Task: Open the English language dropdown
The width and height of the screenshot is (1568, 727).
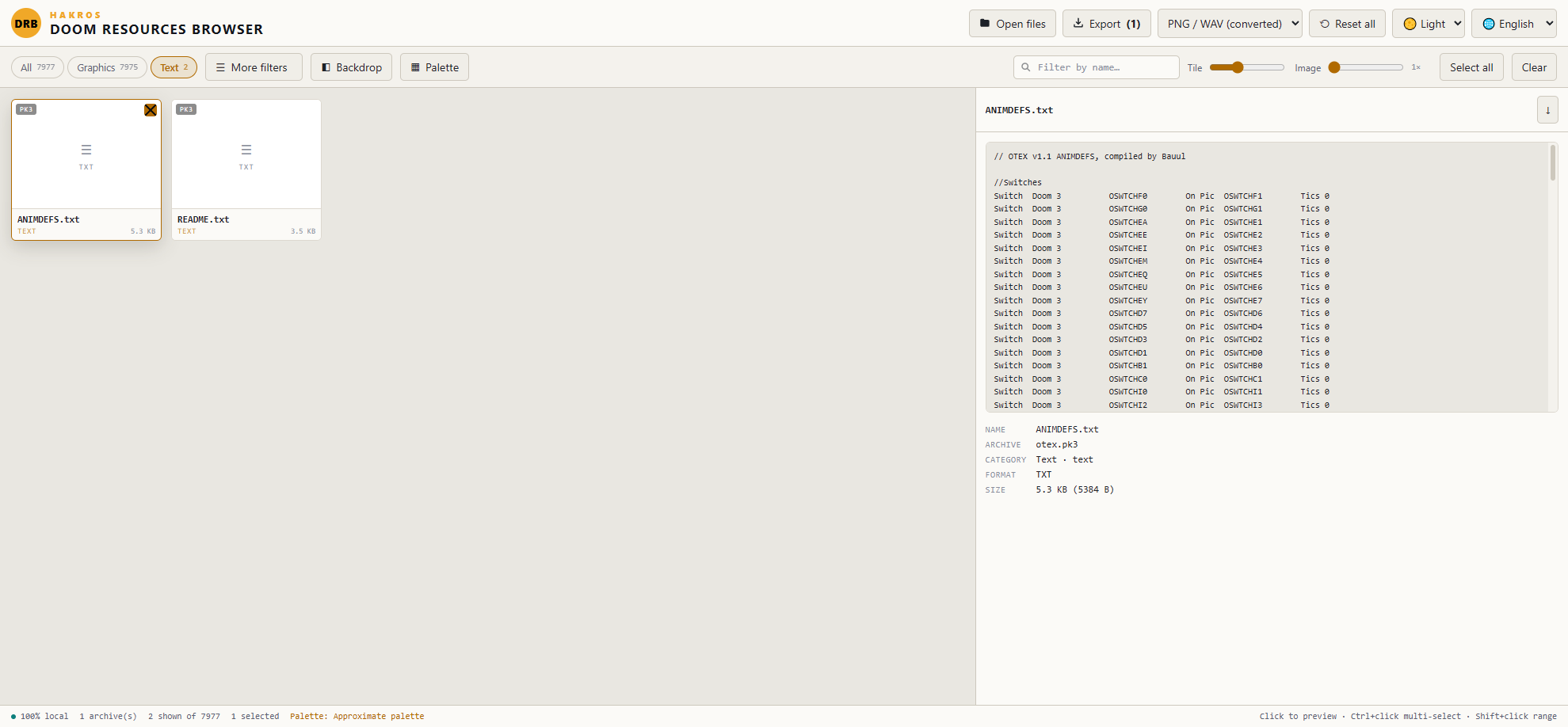Action: tap(1514, 24)
